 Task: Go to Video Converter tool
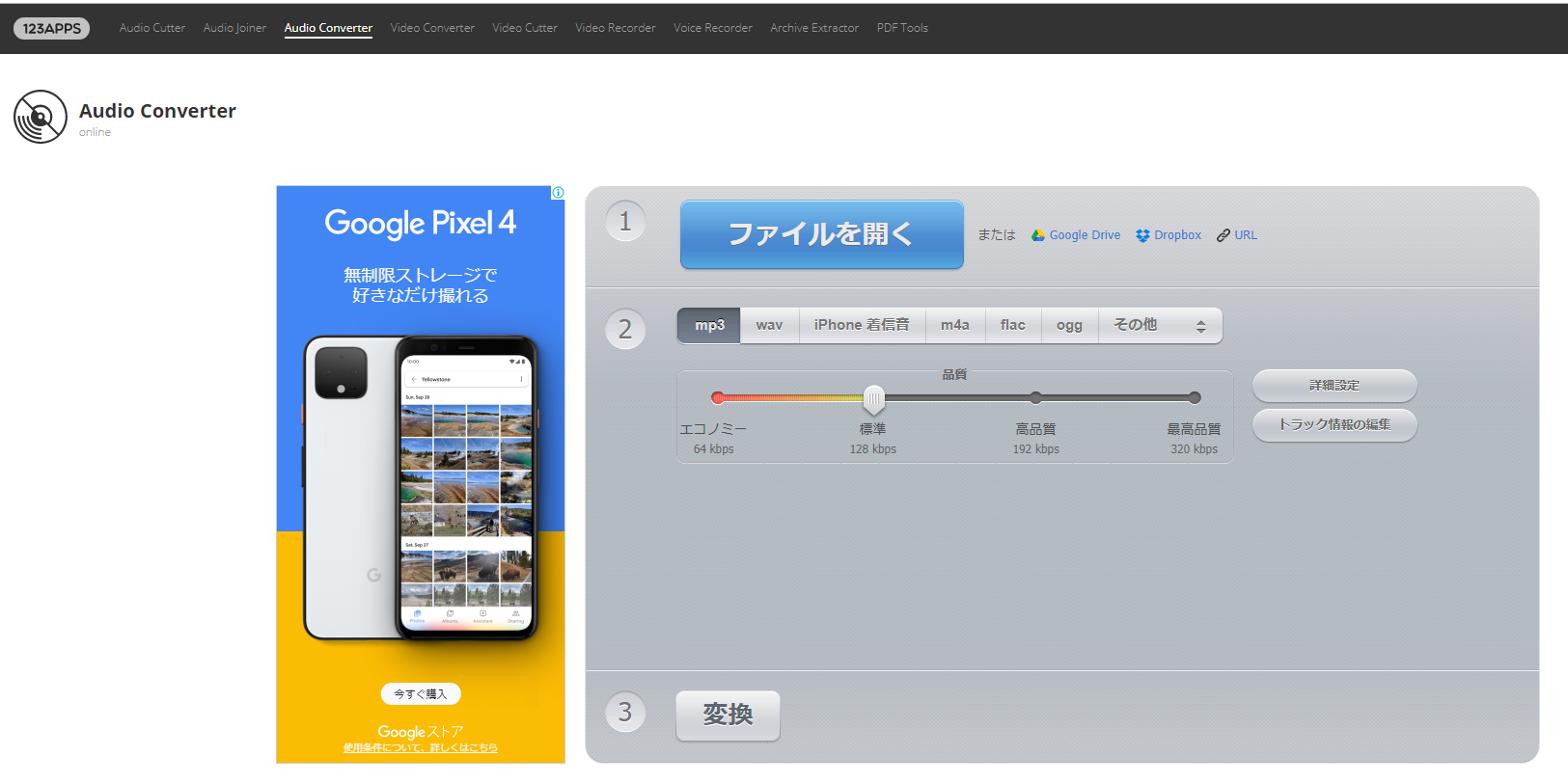point(432,28)
